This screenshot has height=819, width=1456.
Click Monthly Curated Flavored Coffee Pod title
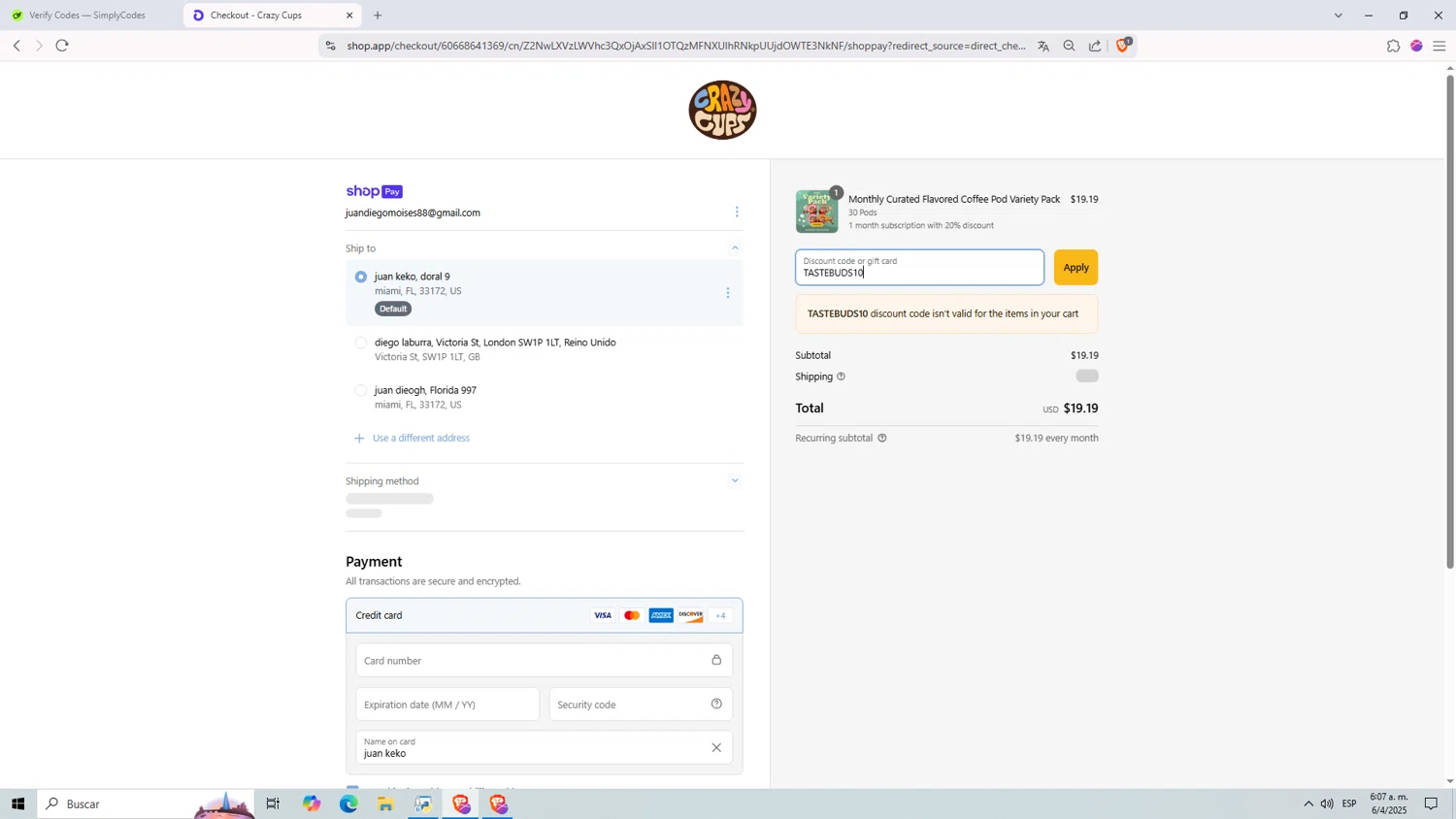coord(954,199)
